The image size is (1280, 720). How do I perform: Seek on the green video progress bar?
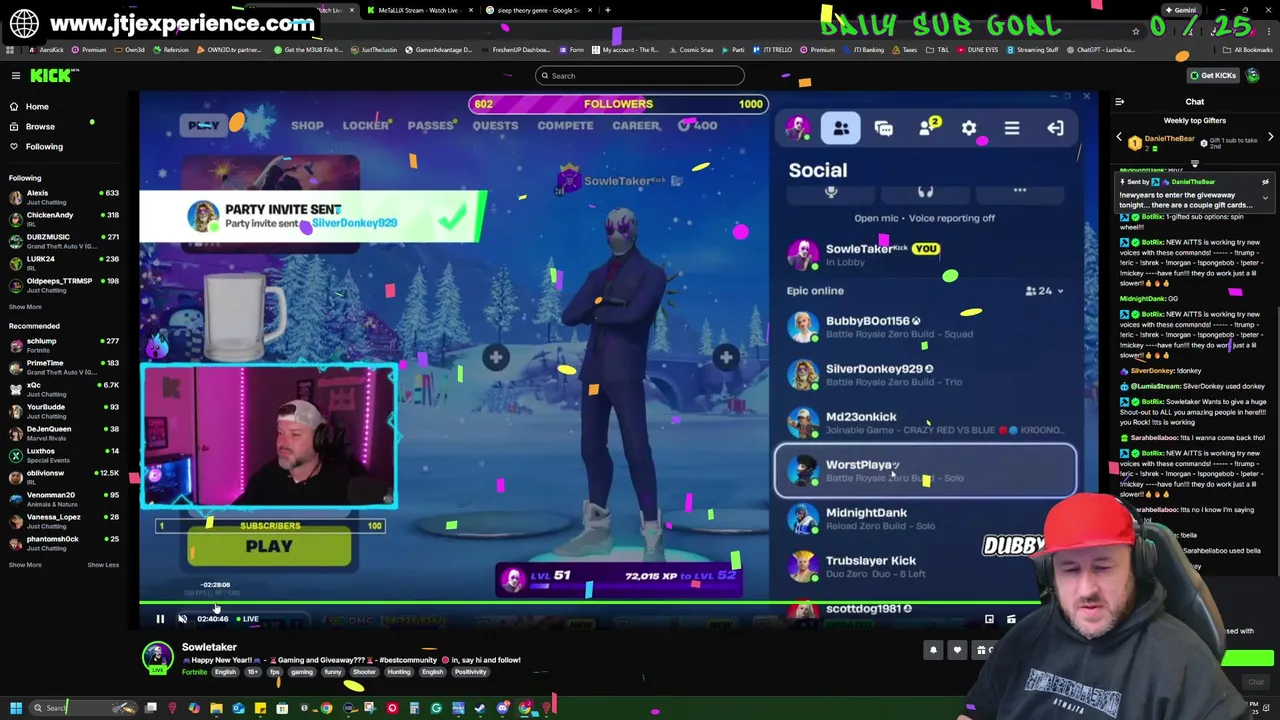point(590,603)
